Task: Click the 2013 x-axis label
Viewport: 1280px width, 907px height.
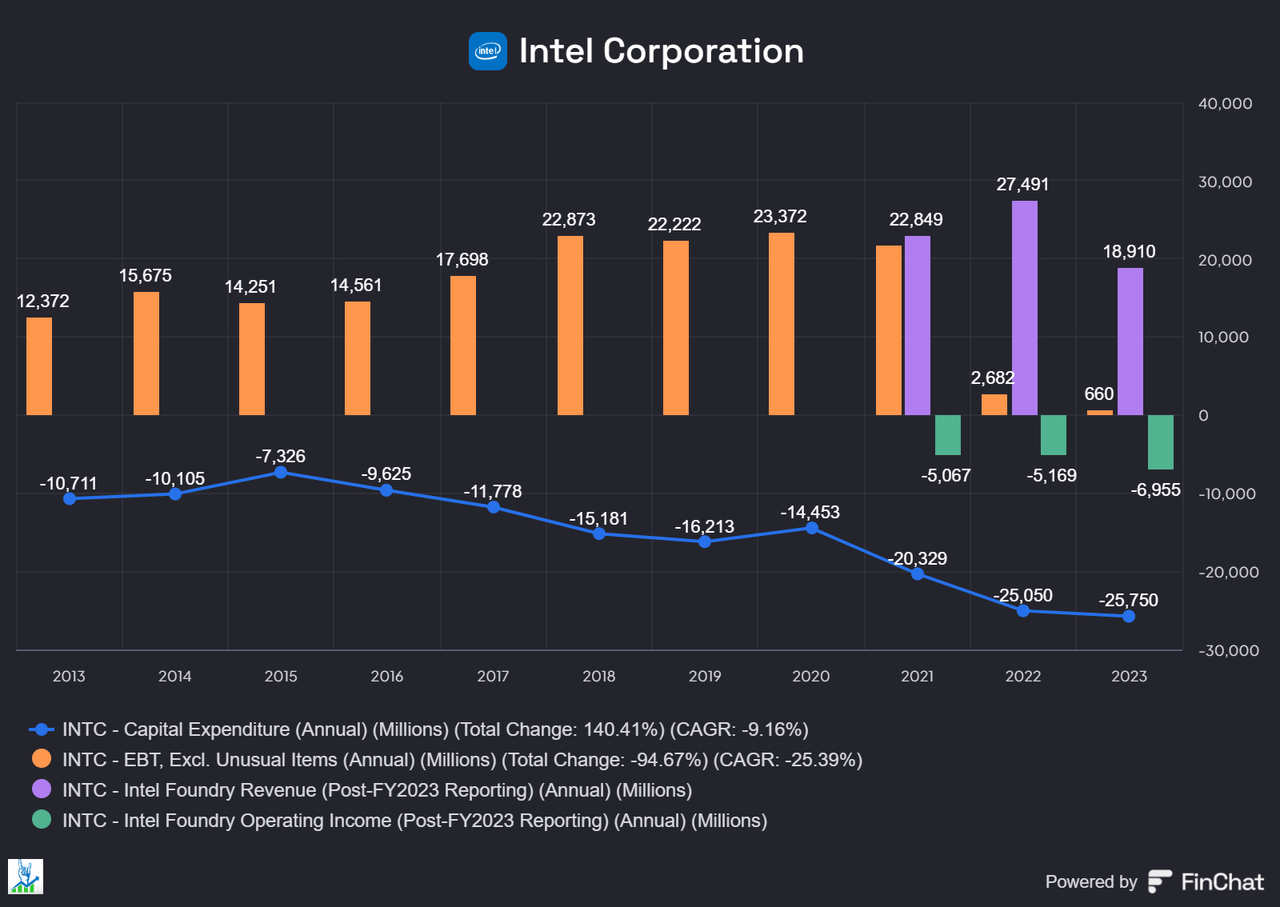Action: click(69, 677)
